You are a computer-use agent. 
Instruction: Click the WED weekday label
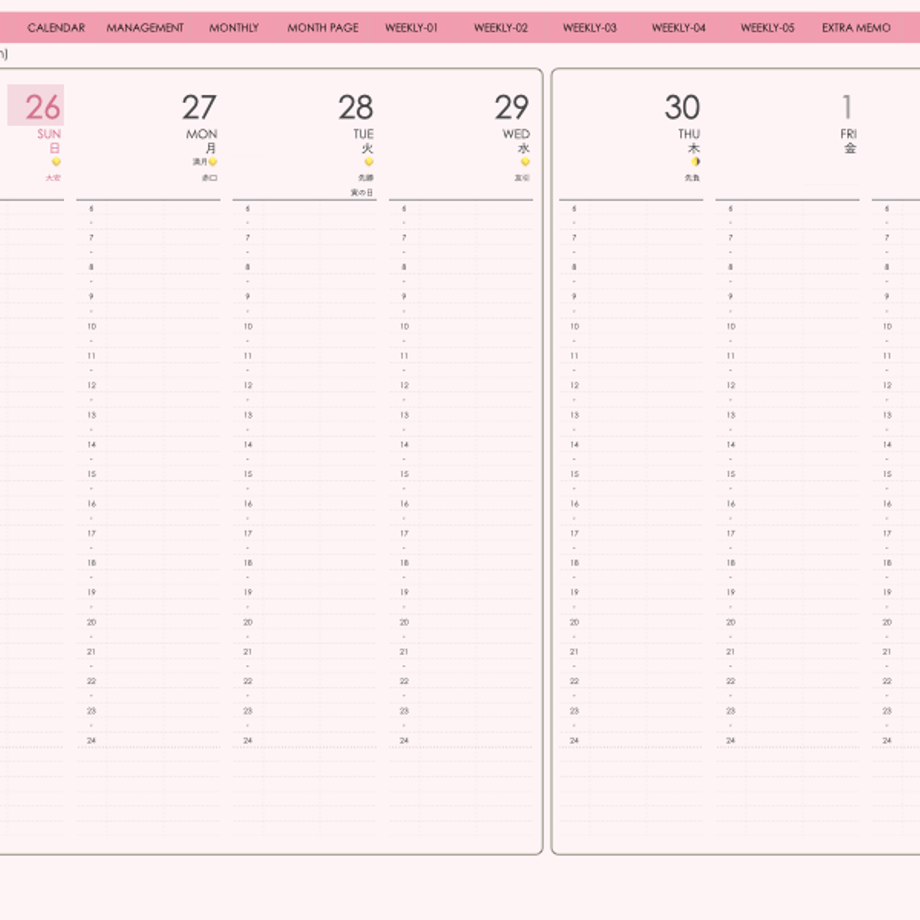click(x=516, y=134)
